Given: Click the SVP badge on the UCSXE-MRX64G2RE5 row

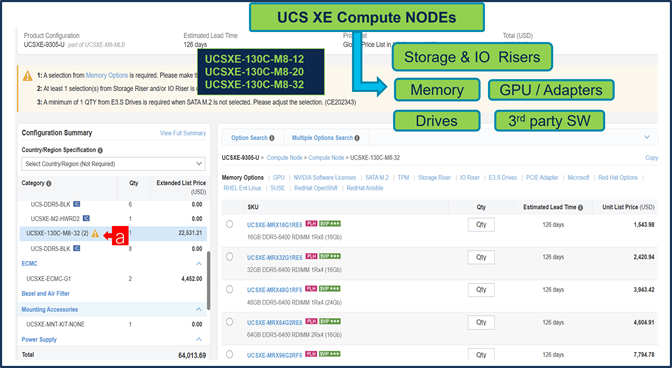Looking at the screenshot, I should point(330,322).
